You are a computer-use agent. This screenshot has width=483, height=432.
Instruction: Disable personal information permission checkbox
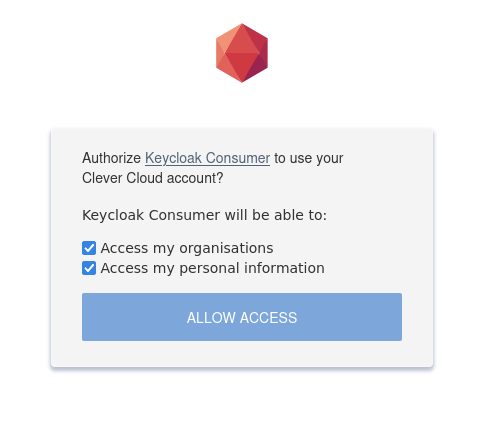89,268
